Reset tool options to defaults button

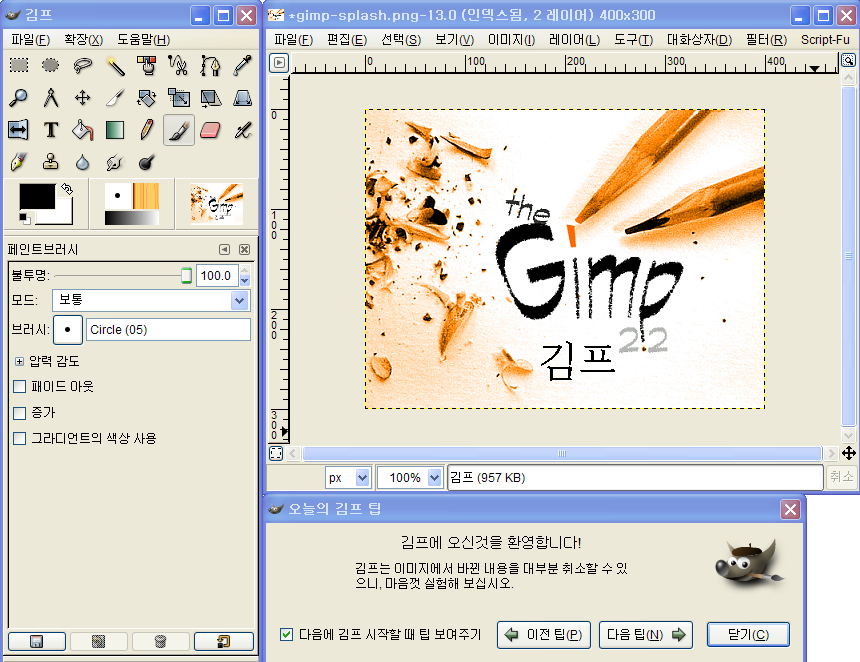point(224,641)
